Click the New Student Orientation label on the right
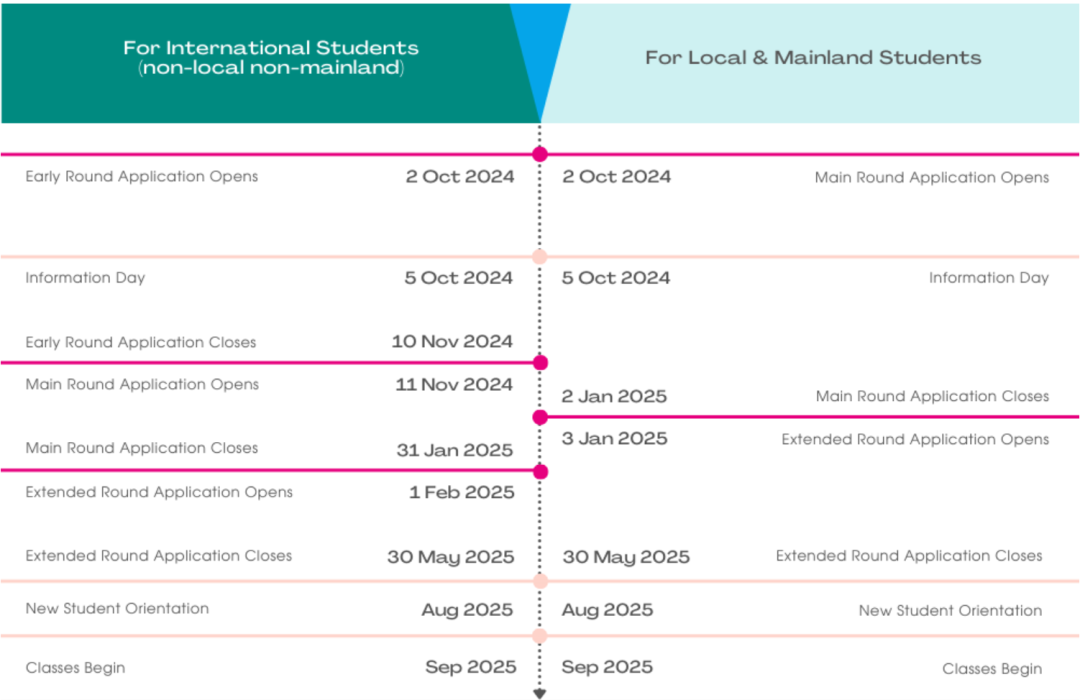This screenshot has width=1080, height=700. click(951, 610)
